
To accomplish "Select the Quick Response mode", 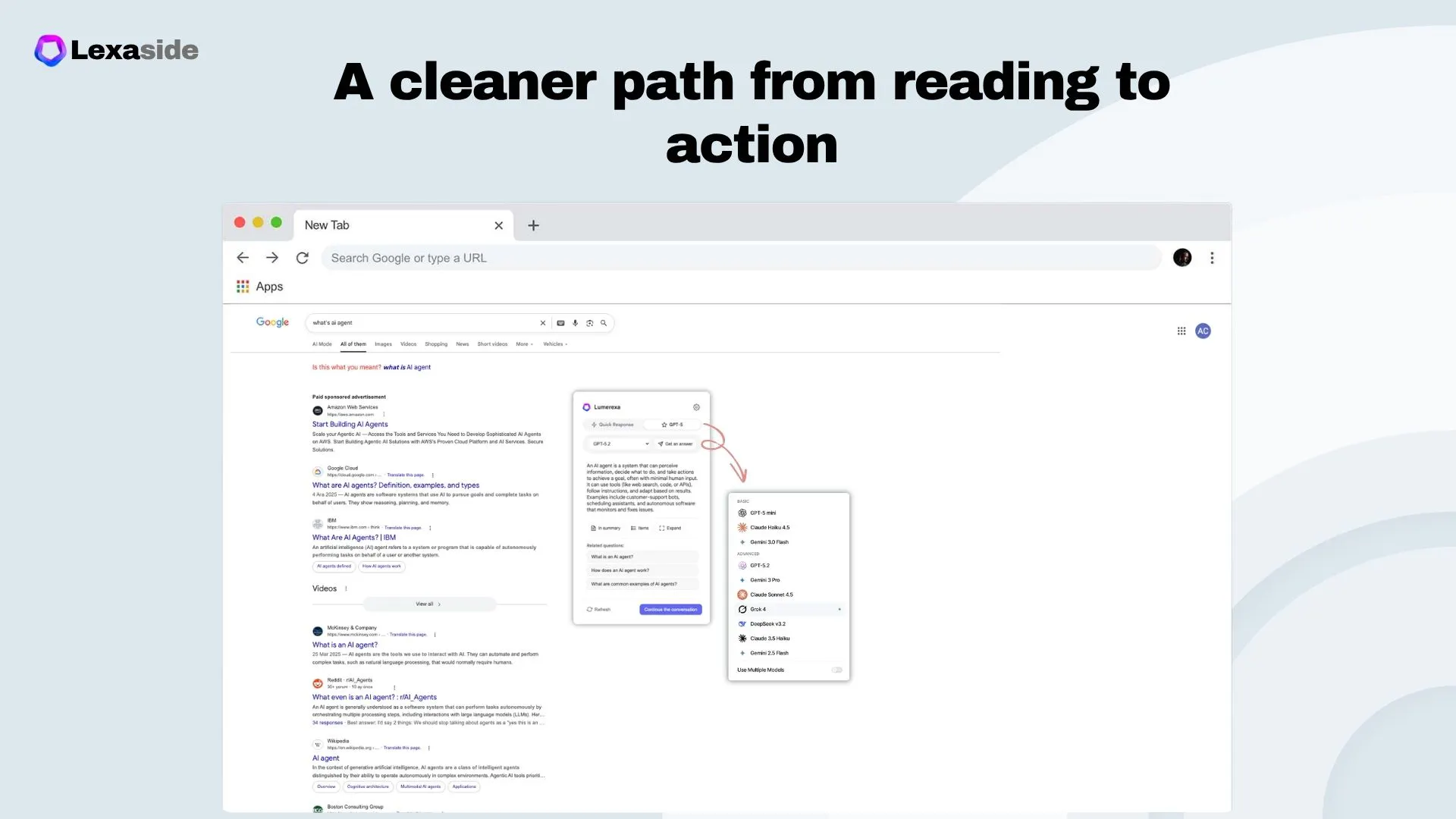I will [x=613, y=425].
